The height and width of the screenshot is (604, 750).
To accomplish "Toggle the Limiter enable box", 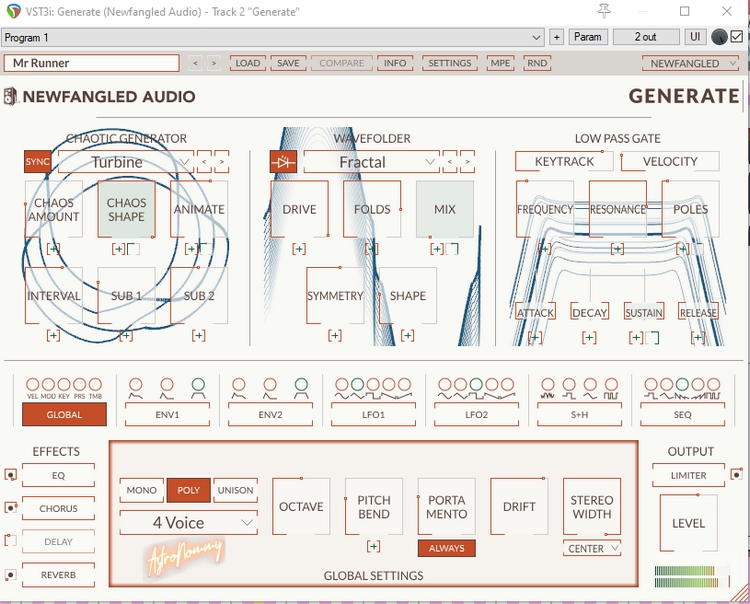I will pos(737,475).
